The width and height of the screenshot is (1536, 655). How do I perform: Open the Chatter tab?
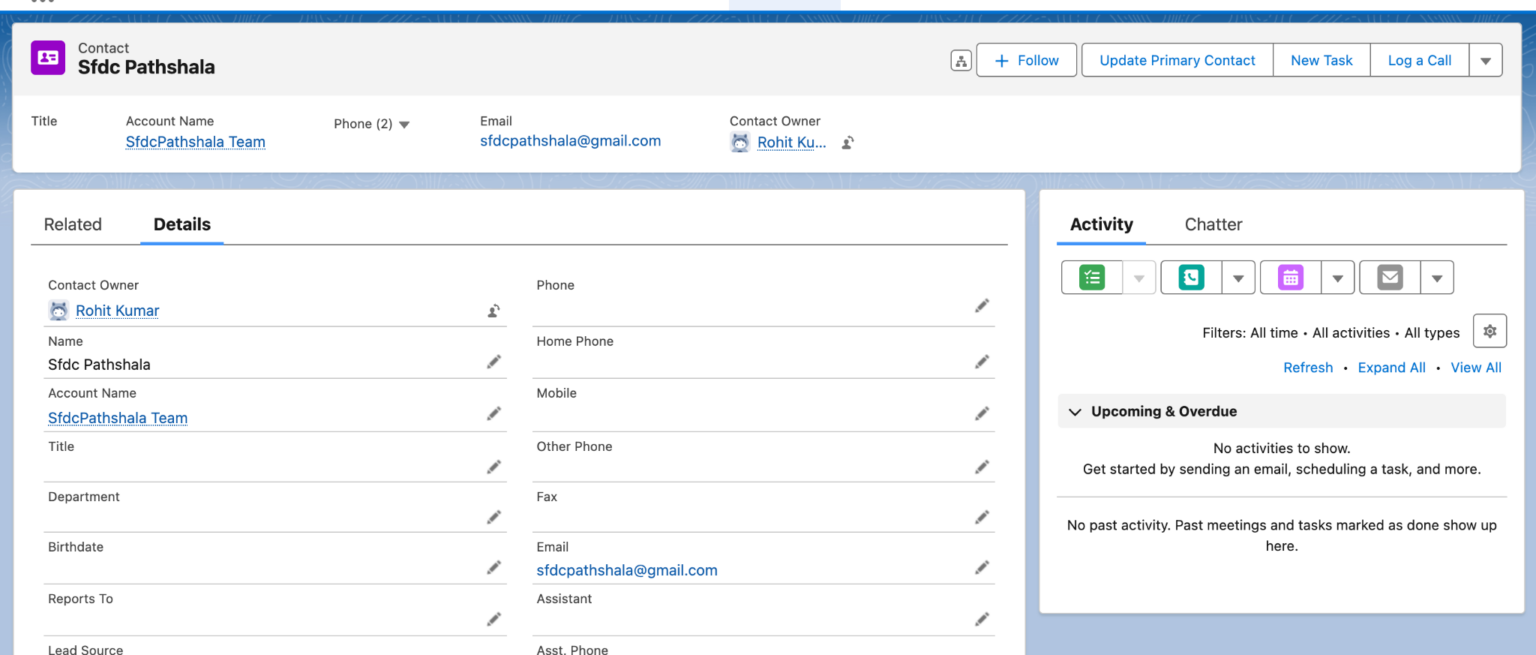1213,225
